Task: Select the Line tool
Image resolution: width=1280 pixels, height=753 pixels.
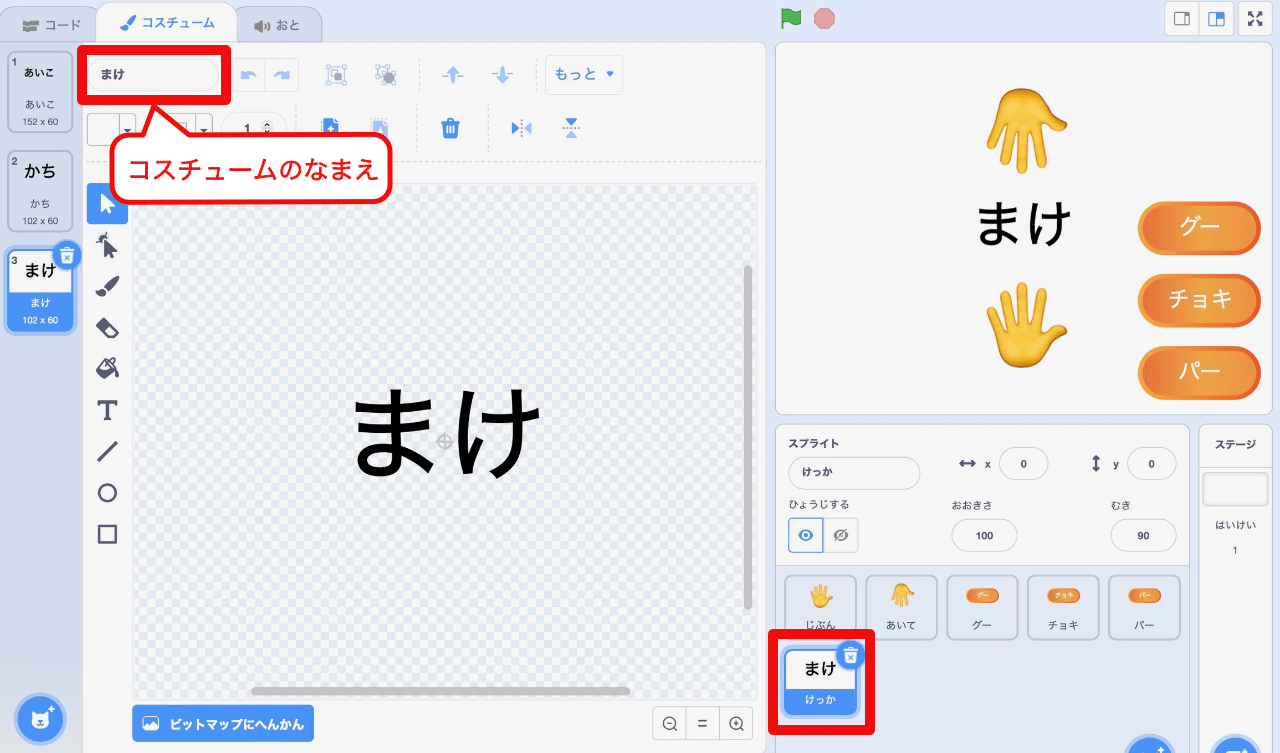Action: pos(107,451)
